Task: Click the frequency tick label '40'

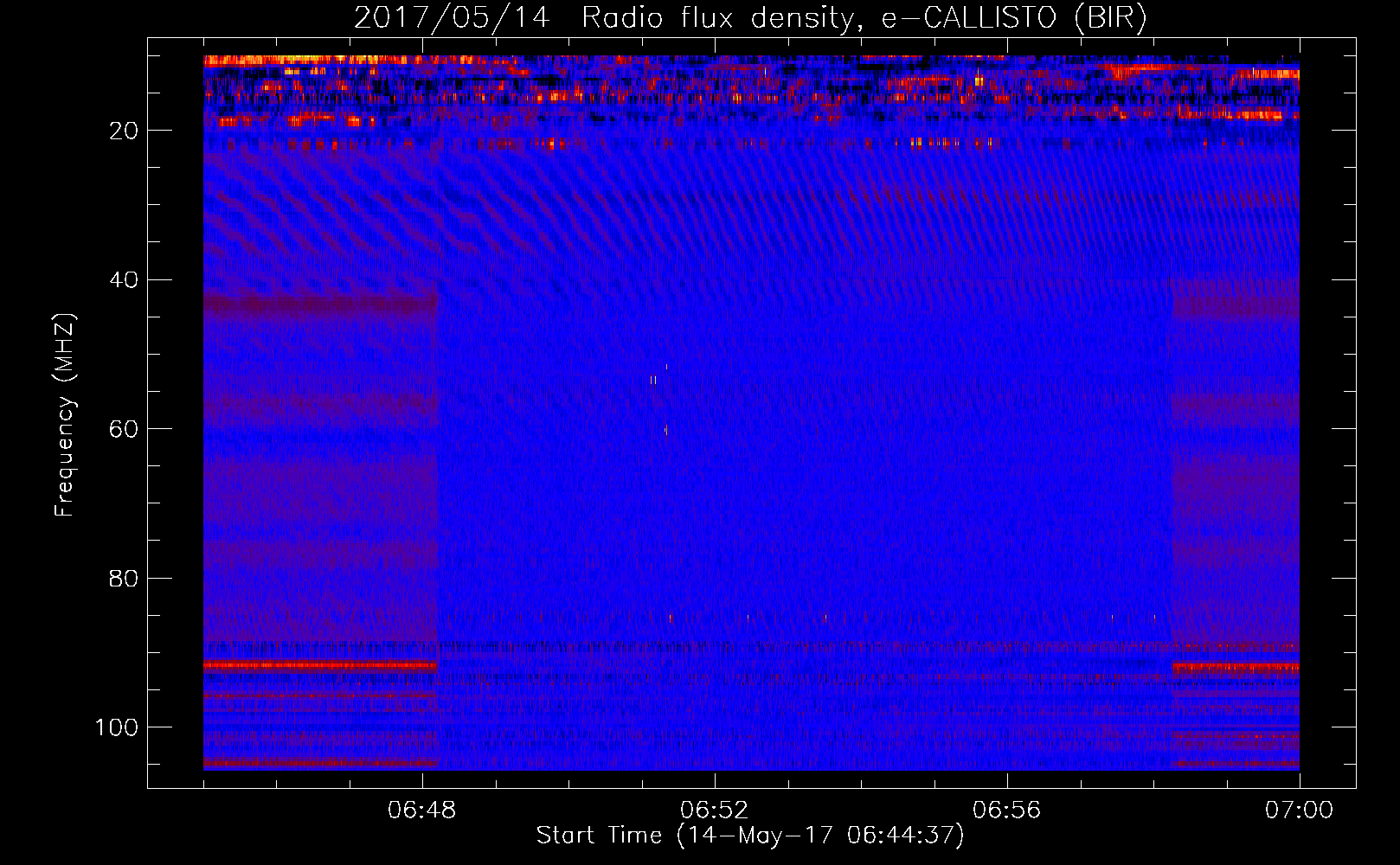Action: click(125, 280)
